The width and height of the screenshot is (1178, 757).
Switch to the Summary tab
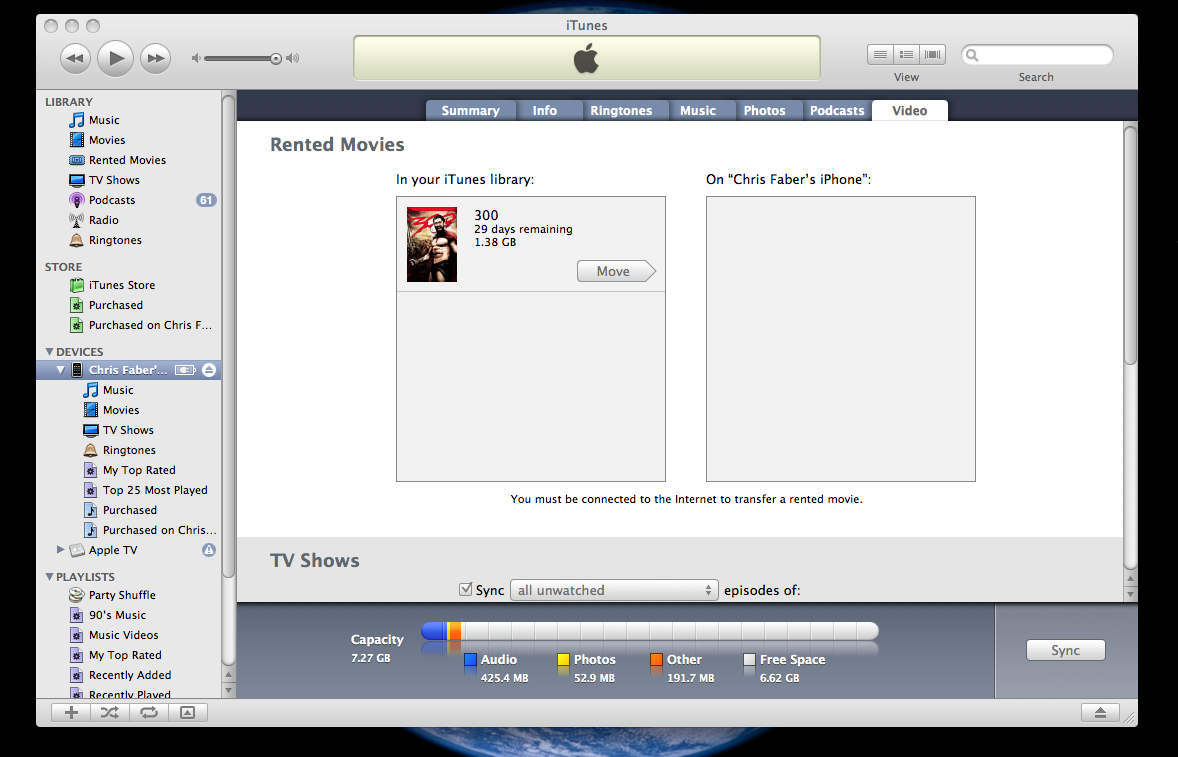pyautogui.click(x=470, y=110)
